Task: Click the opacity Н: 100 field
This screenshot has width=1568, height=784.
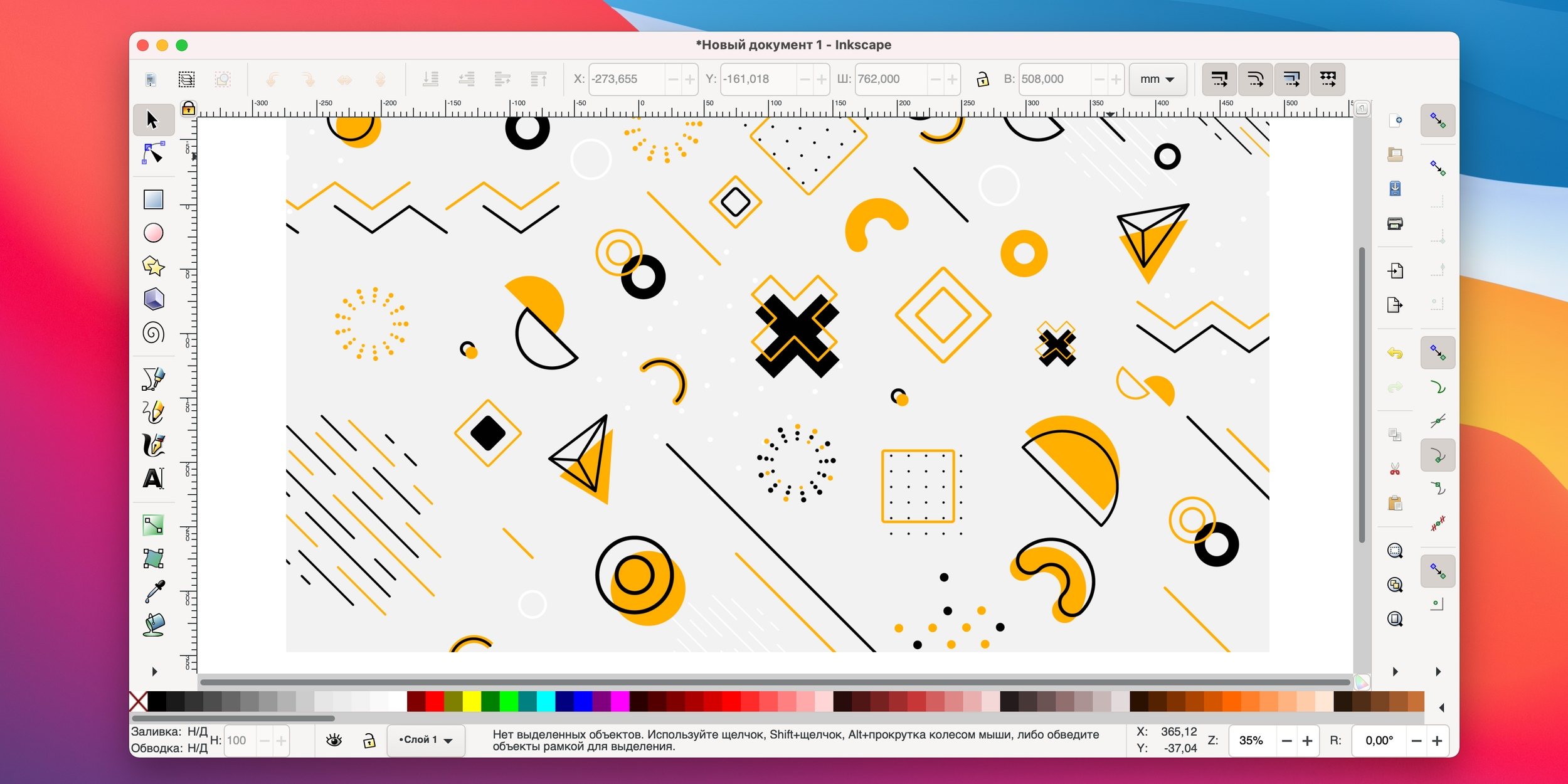Action: tap(241, 741)
